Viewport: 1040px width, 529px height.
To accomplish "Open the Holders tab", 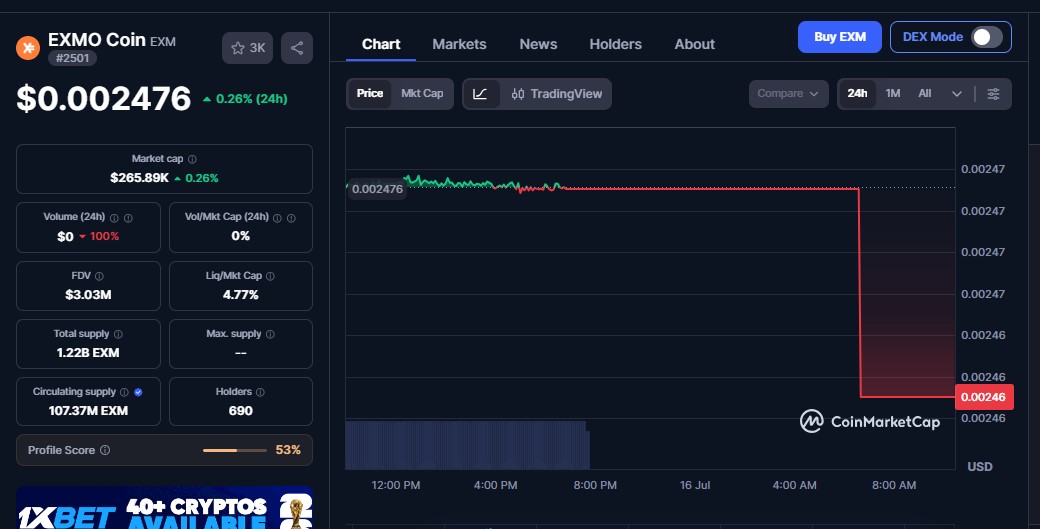I will point(616,44).
